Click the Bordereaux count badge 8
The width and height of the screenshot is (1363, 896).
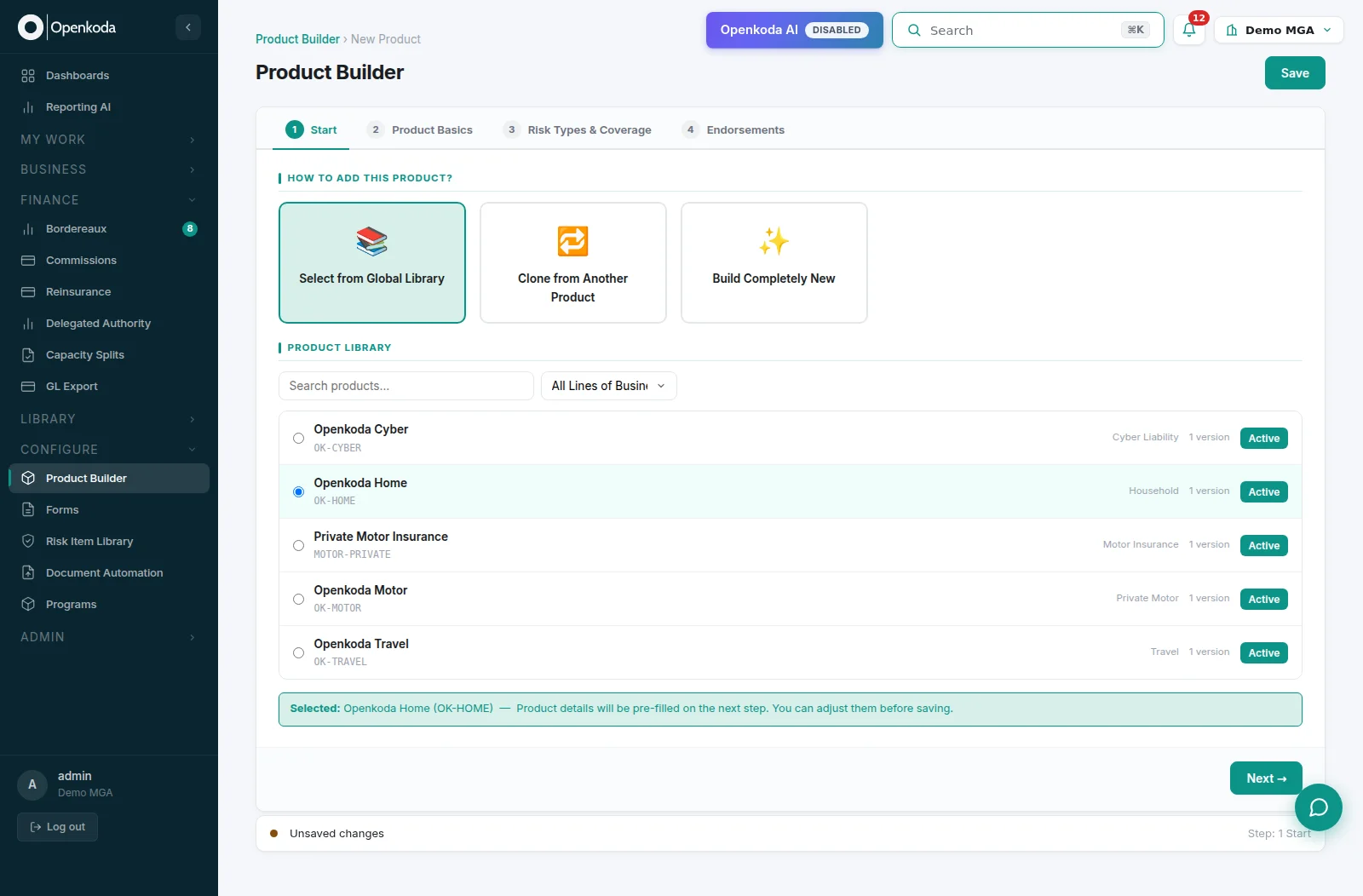tap(190, 229)
